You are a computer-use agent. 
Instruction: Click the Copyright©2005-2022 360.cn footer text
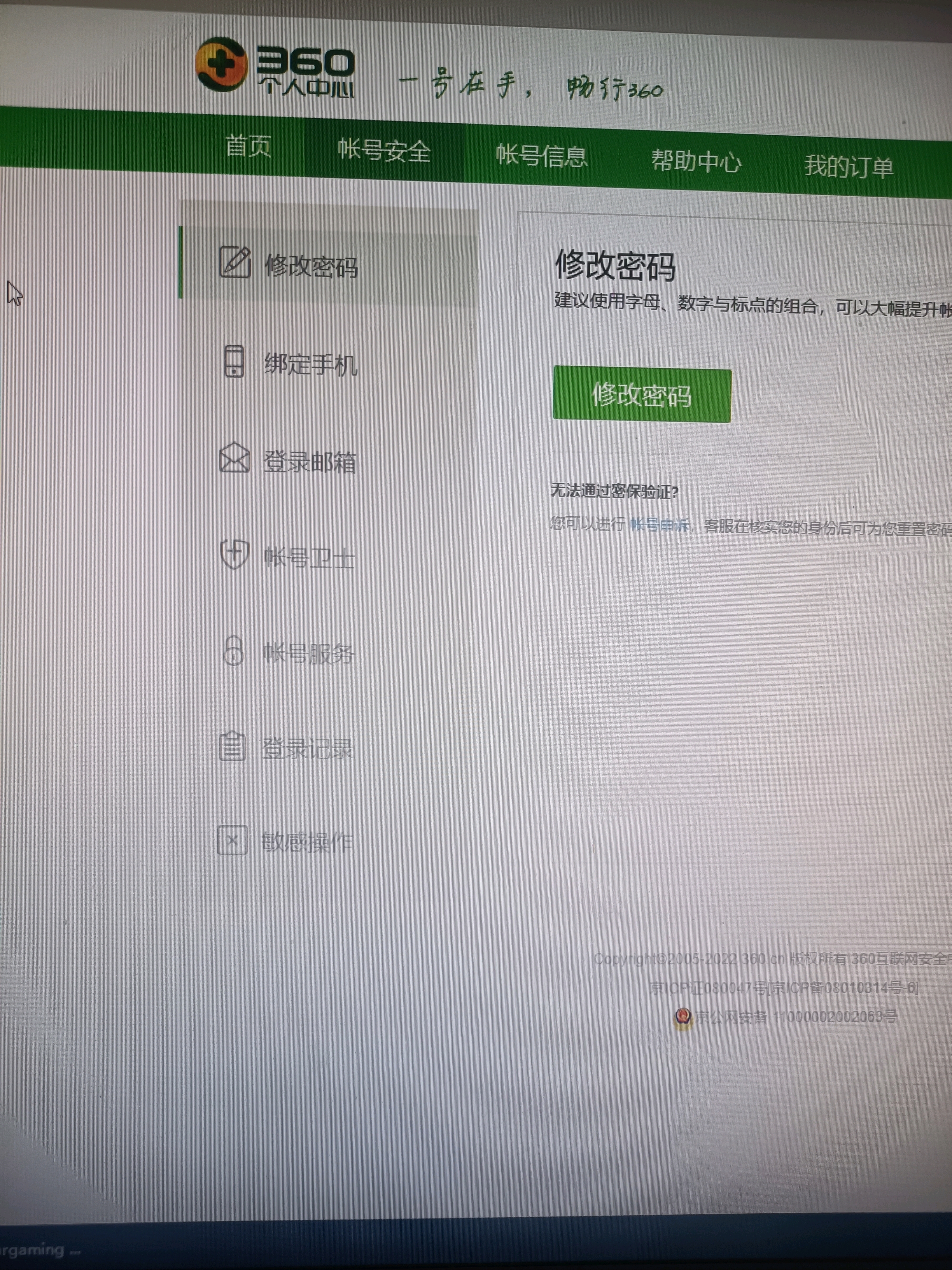689,959
